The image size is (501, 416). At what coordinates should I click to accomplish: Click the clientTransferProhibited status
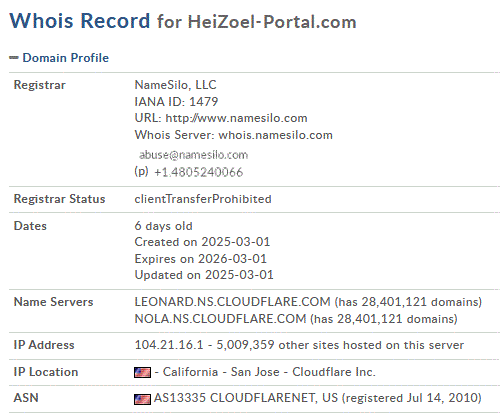click(x=203, y=199)
